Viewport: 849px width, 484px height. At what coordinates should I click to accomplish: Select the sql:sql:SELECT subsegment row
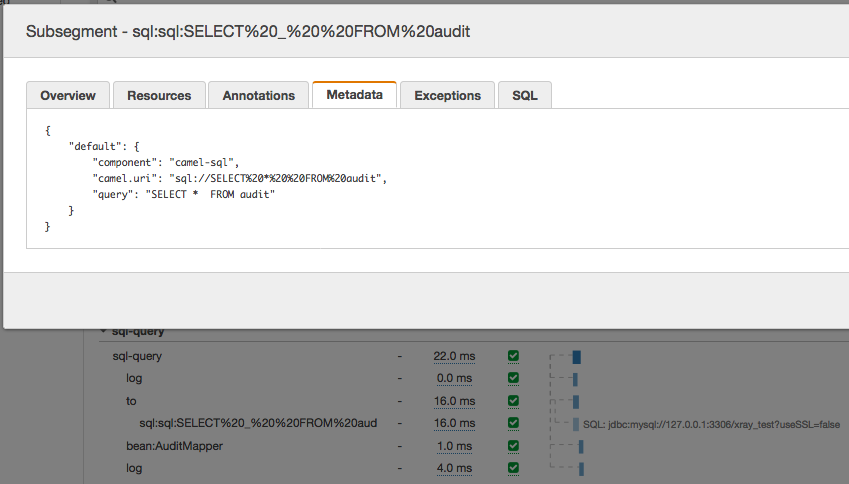tap(258, 423)
